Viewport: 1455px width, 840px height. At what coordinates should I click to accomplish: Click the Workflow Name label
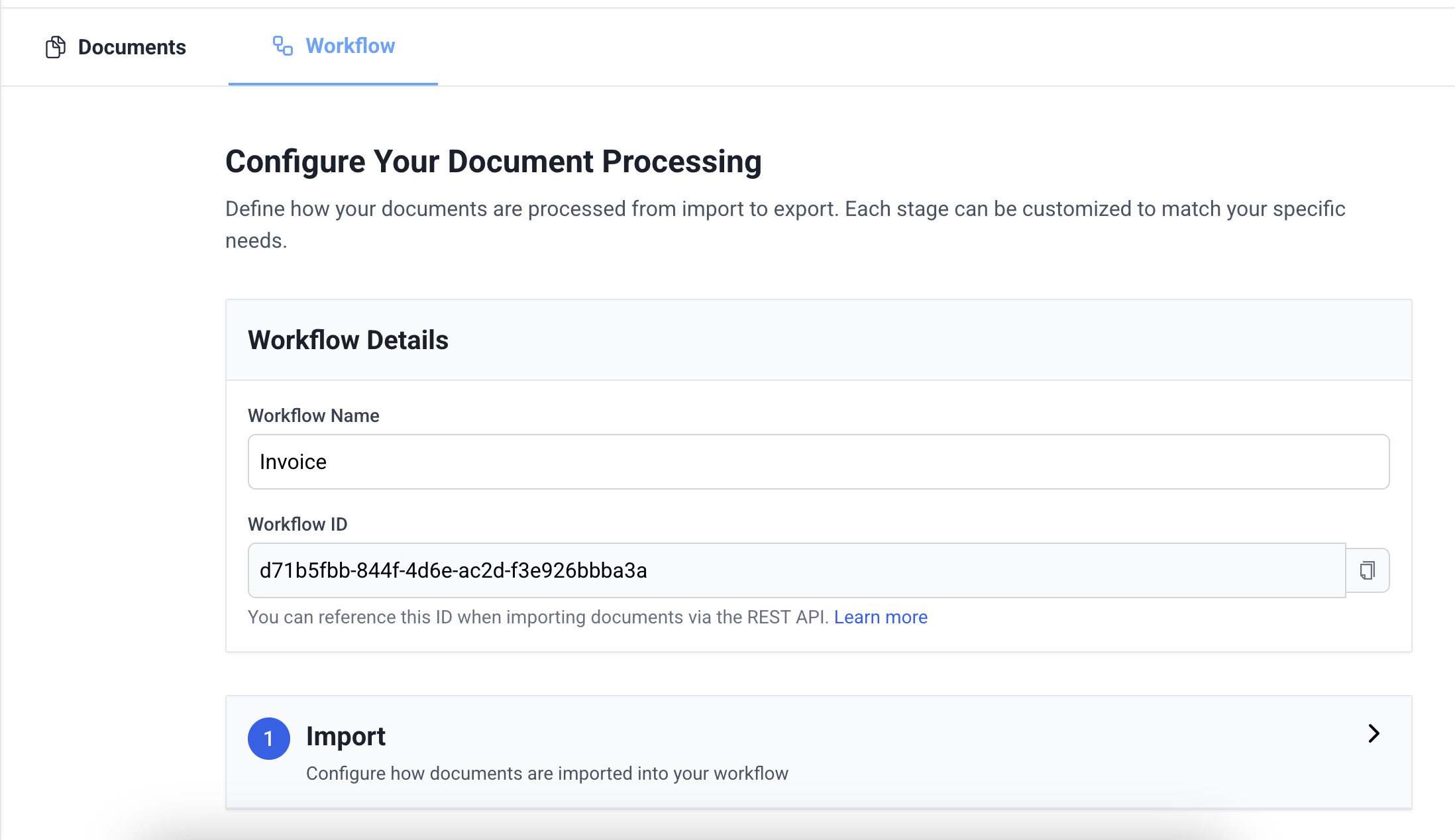click(x=313, y=415)
